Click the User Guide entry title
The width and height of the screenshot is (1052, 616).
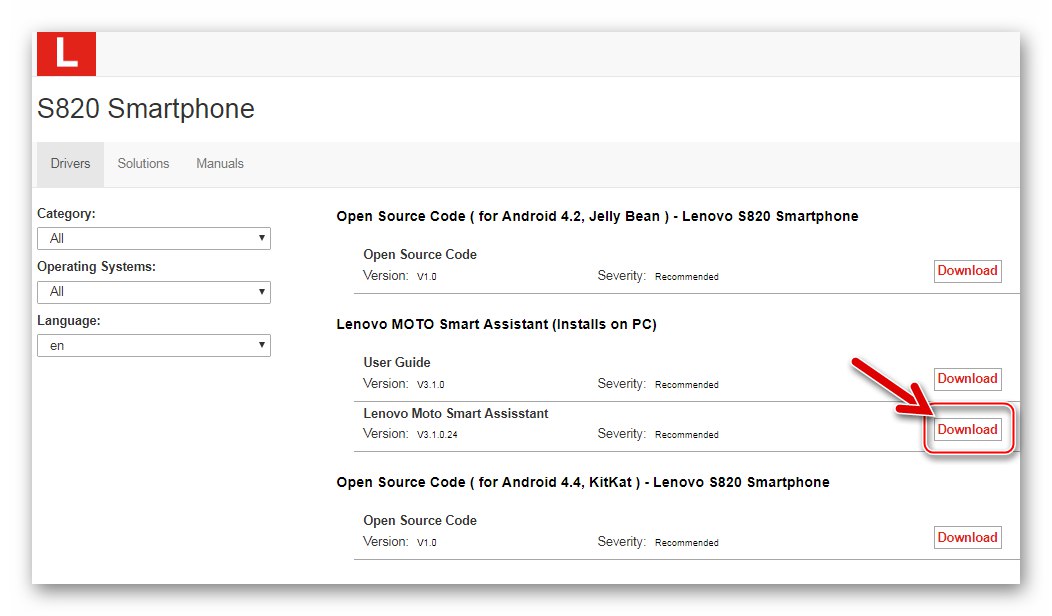pos(397,362)
